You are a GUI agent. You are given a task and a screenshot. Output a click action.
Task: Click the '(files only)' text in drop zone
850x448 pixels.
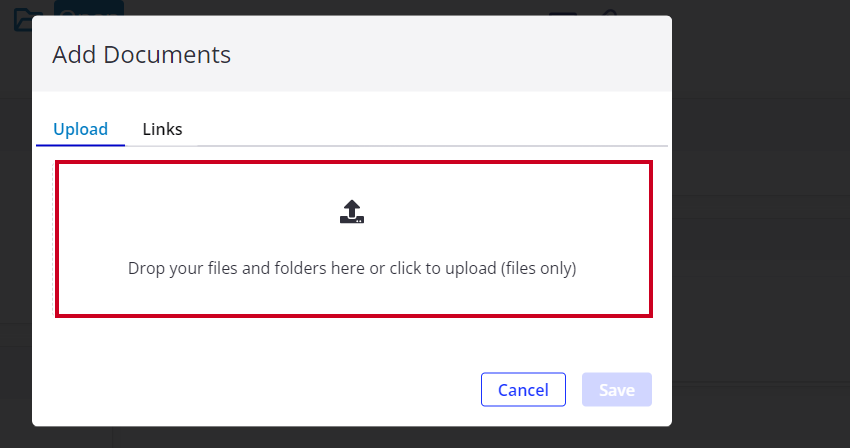538,268
